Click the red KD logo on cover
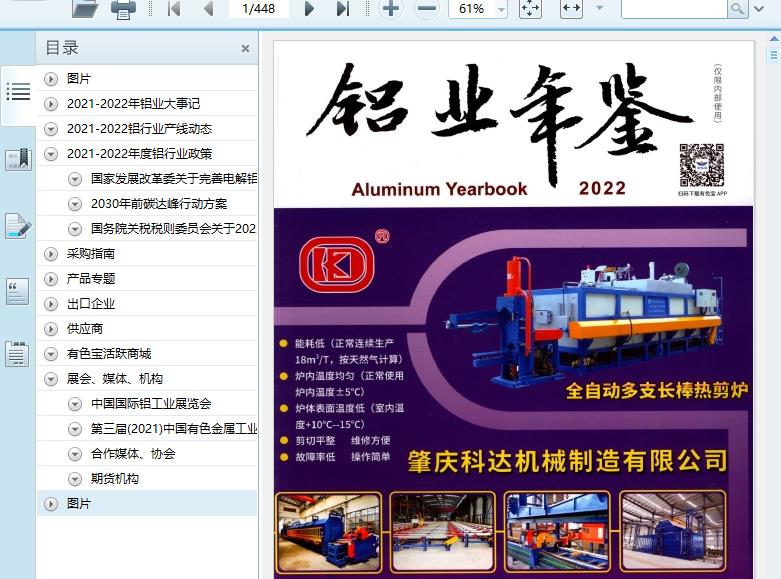 point(337,264)
